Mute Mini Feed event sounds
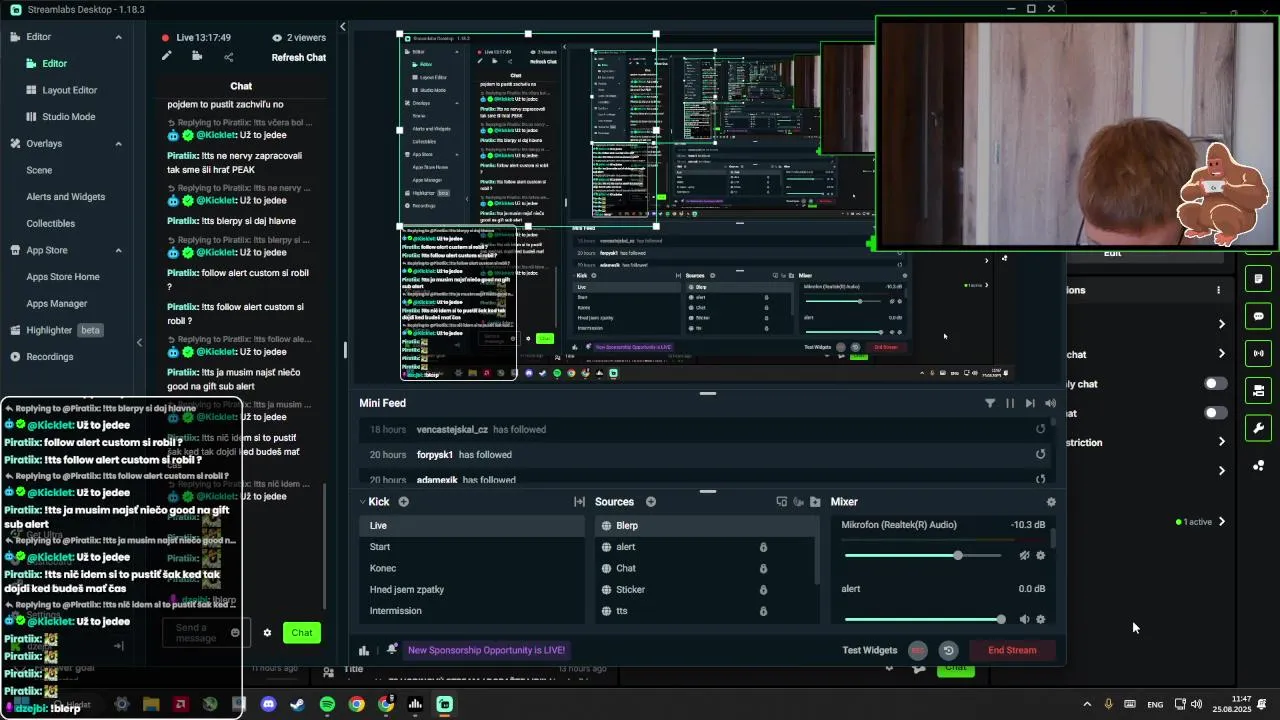The width and height of the screenshot is (1280, 720). tap(1050, 403)
